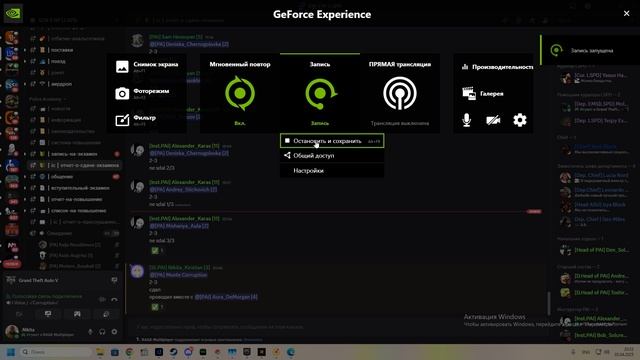Turn on camera in Discord voice panel
The width and height of the screenshot is (640, 360).
[x=19, y=314]
